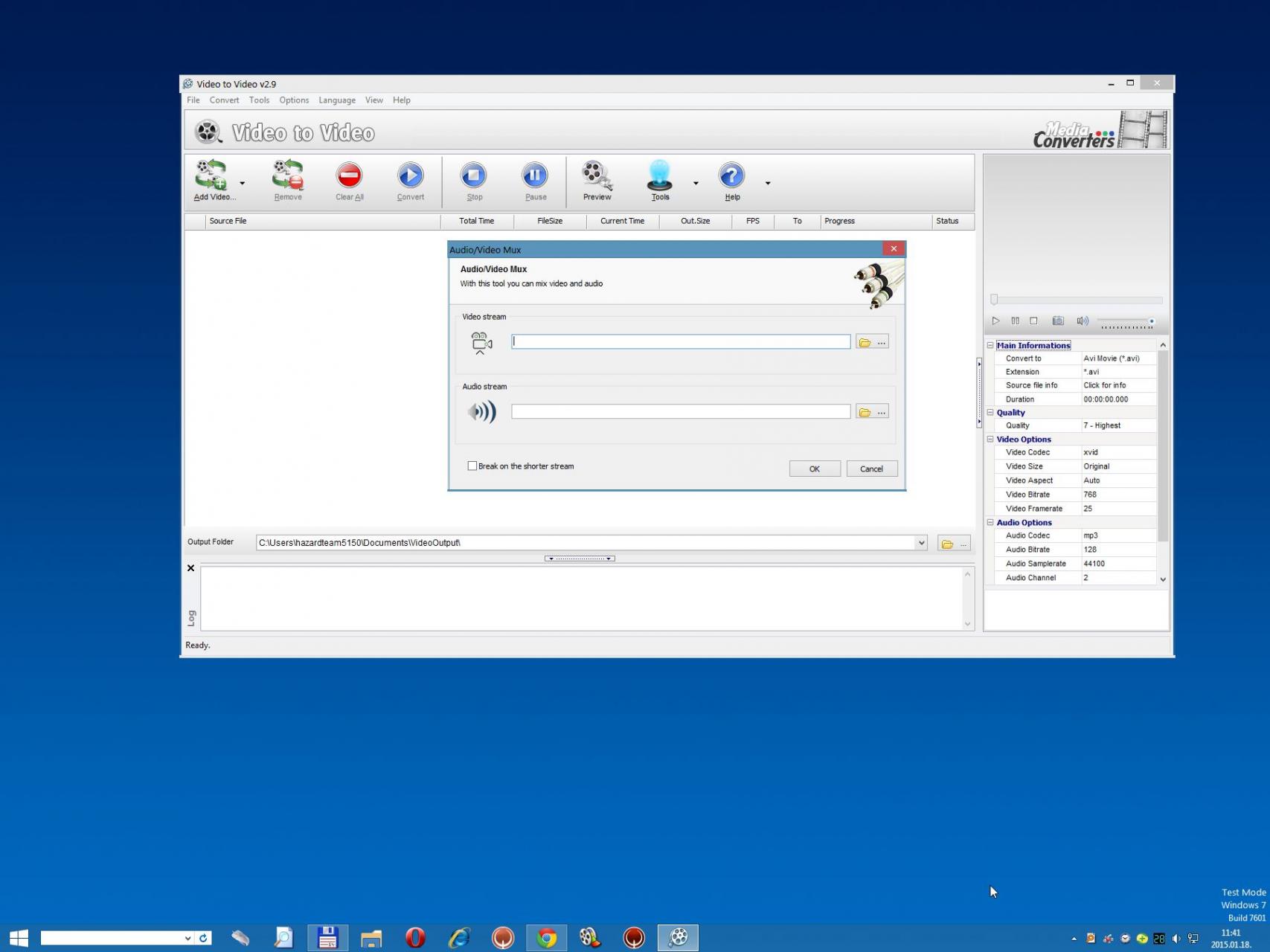Click snapshot camera icon in preview player
Image resolution: width=1270 pixels, height=952 pixels.
(1057, 321)
